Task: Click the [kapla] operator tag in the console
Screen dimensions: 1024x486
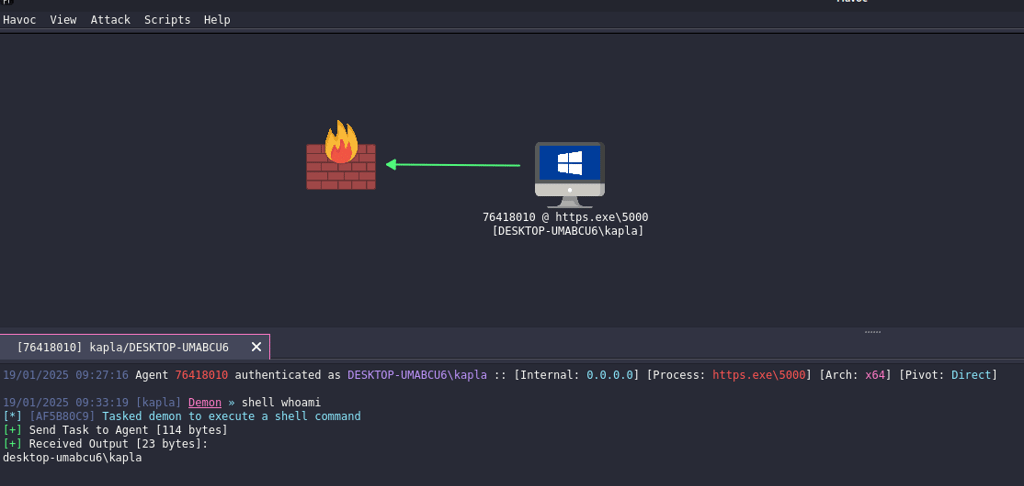Action: pos(159,402)
